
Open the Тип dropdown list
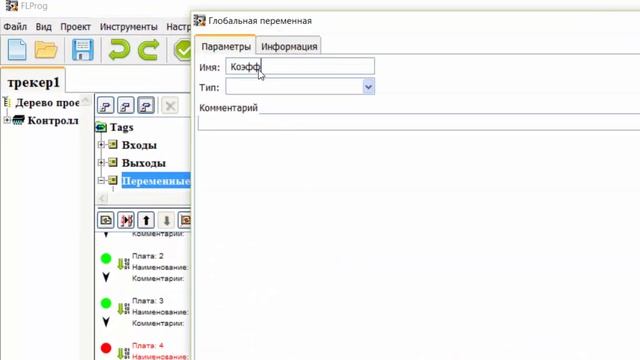[368, 87]
